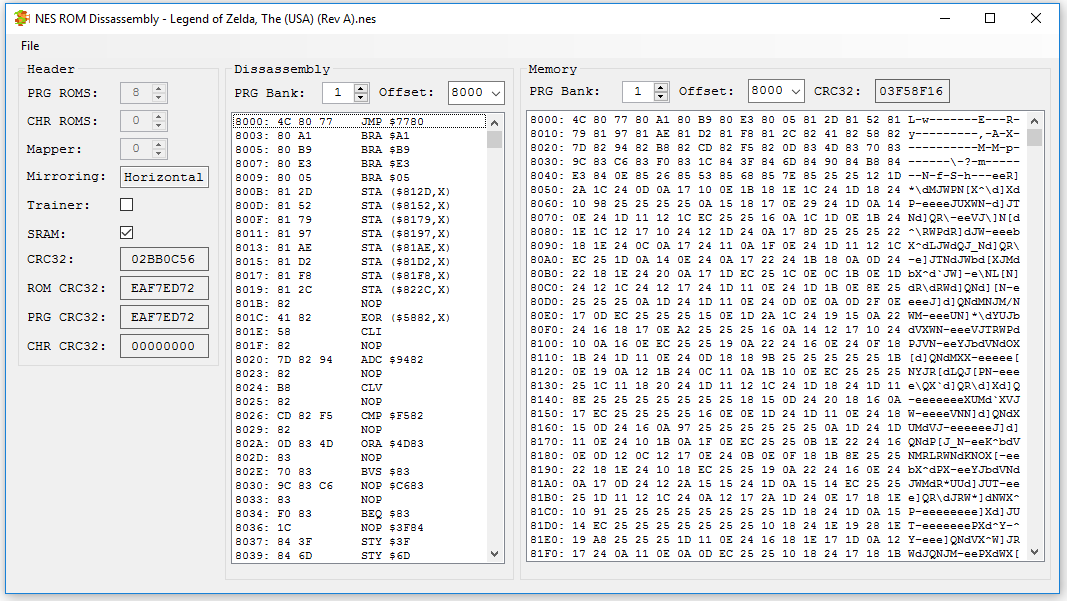This screenshot has height=601, width=1067.
Task: Increase the Mapper spinner value
Action: 159,144
